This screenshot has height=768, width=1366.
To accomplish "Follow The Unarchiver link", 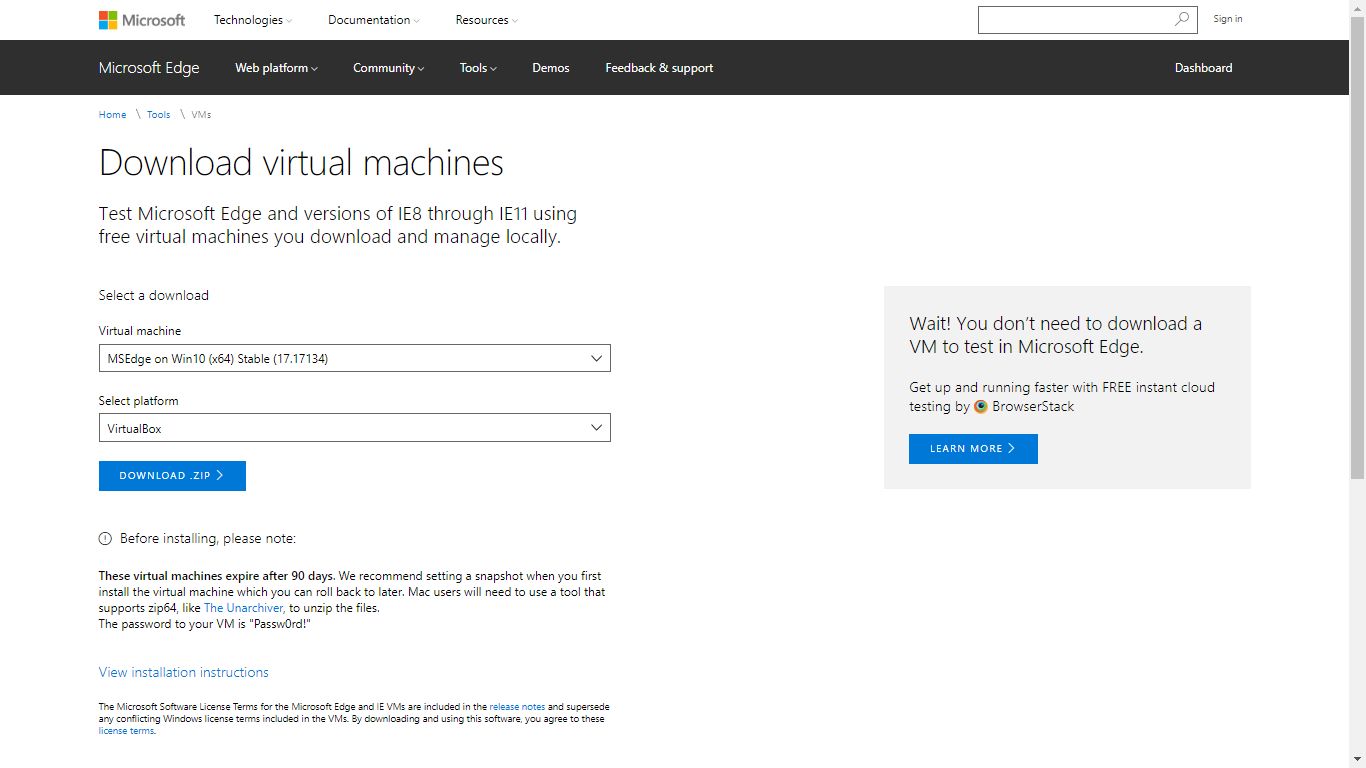I will pyautogui.click(x=244, y=608).
